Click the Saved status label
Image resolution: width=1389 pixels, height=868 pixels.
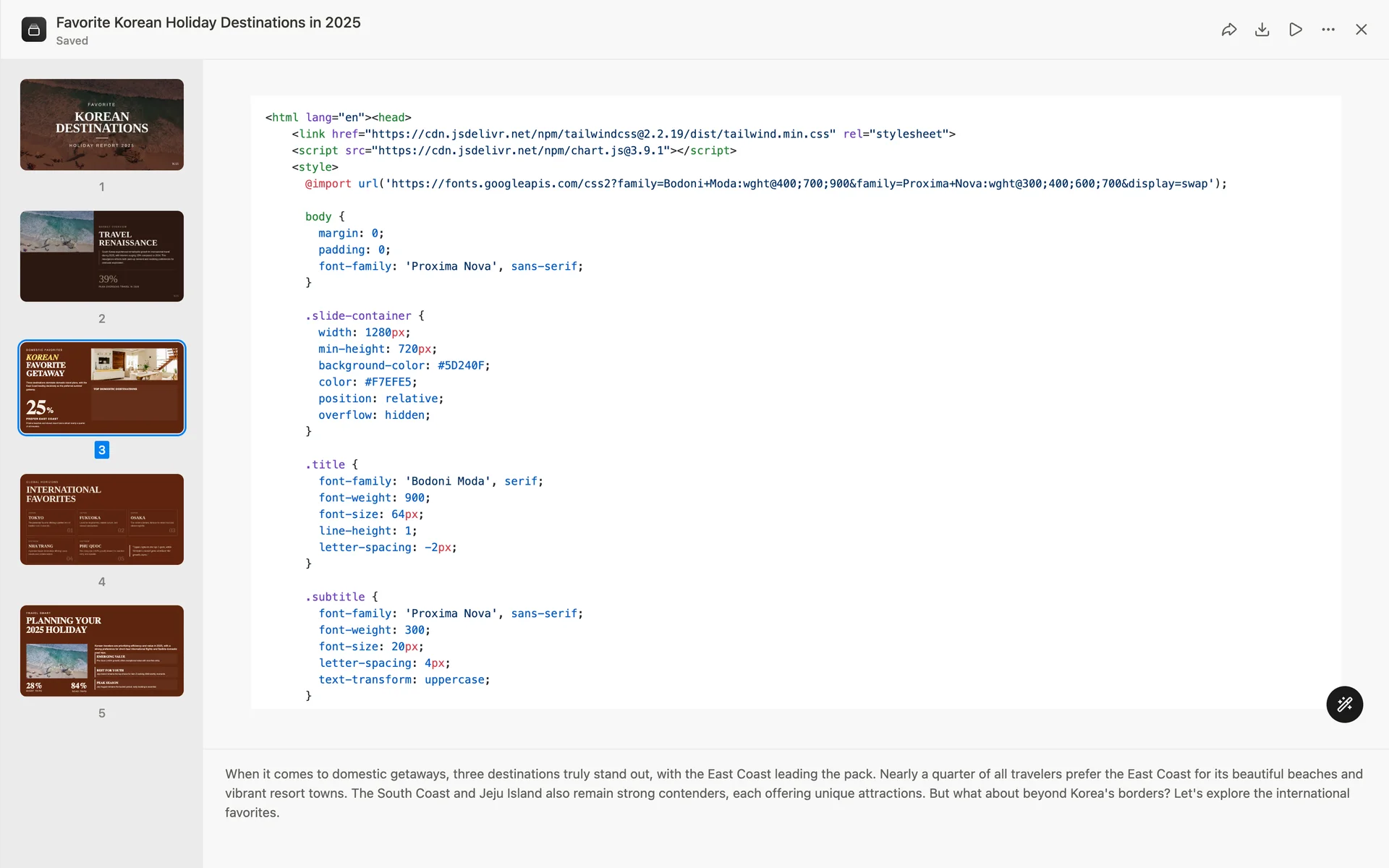click(x=72, y=41)
